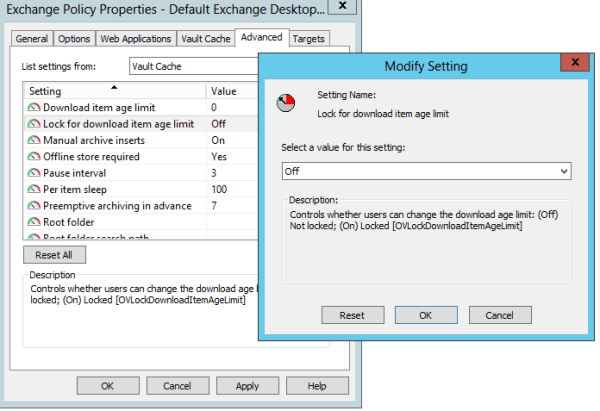The image size is (600, 411).
Task: Click Apply in Exchange Policy Properties
Action: click(247, 385)
